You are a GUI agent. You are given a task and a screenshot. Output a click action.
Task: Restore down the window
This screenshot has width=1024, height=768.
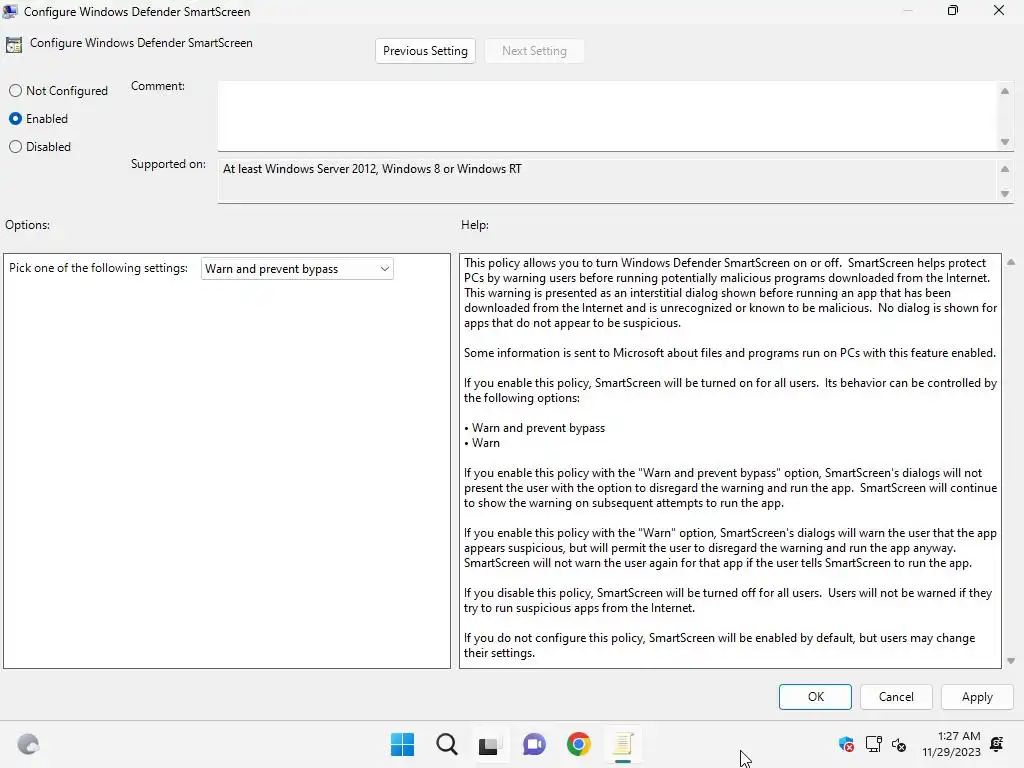point(953,10)
